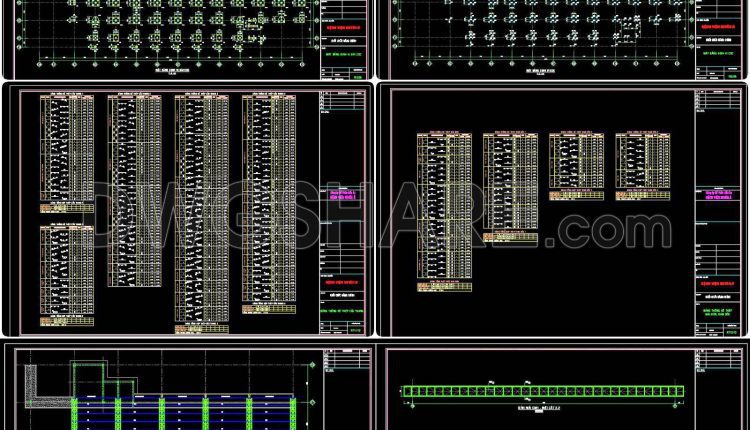Click the magenta title text in the five-table sheet's title block
This screenshot has width=750, height=430.
point(342,195)
